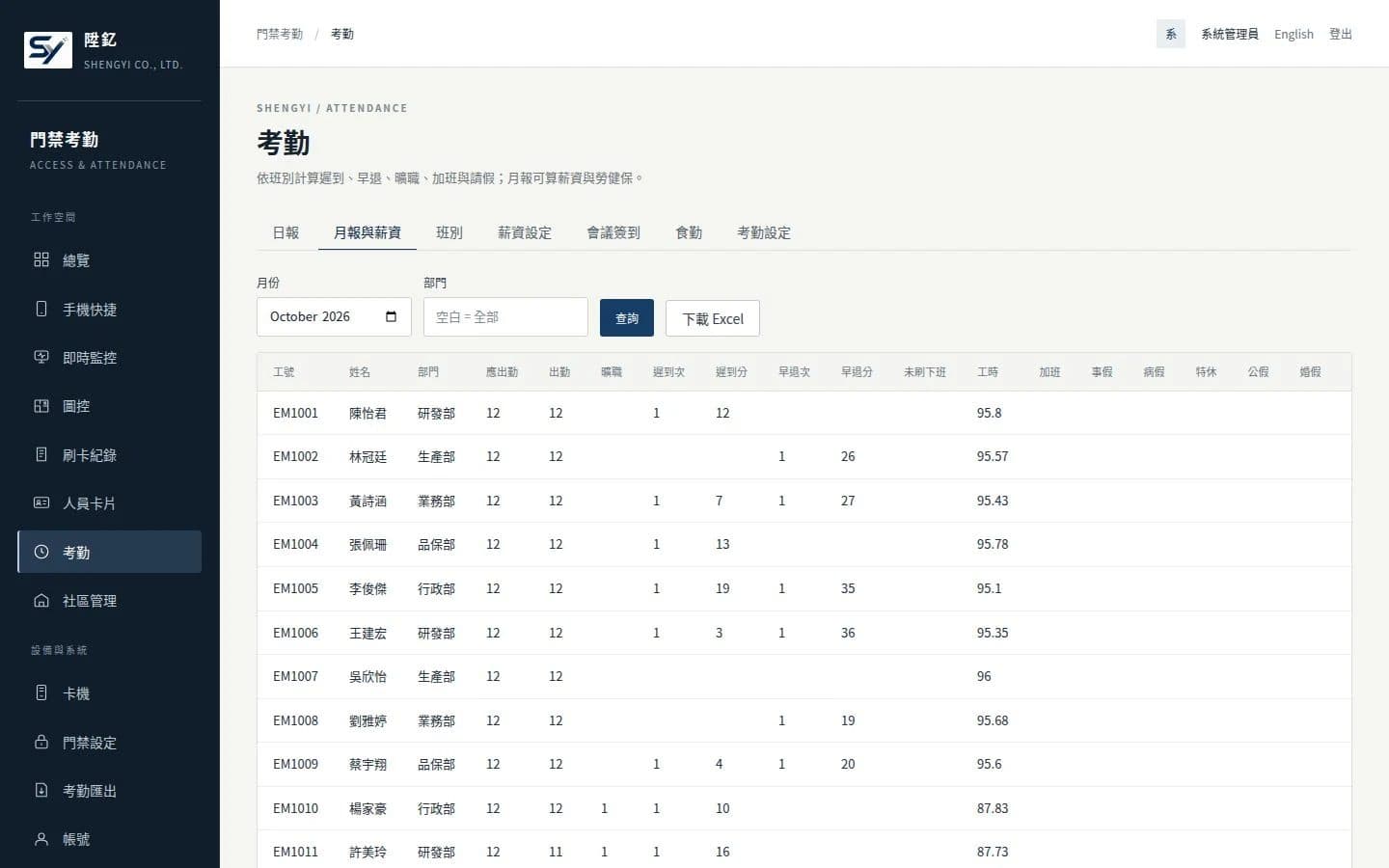Click the work hours value 87.83
This screenshot has height=868, width=1389.
click(x=993, y=808)
